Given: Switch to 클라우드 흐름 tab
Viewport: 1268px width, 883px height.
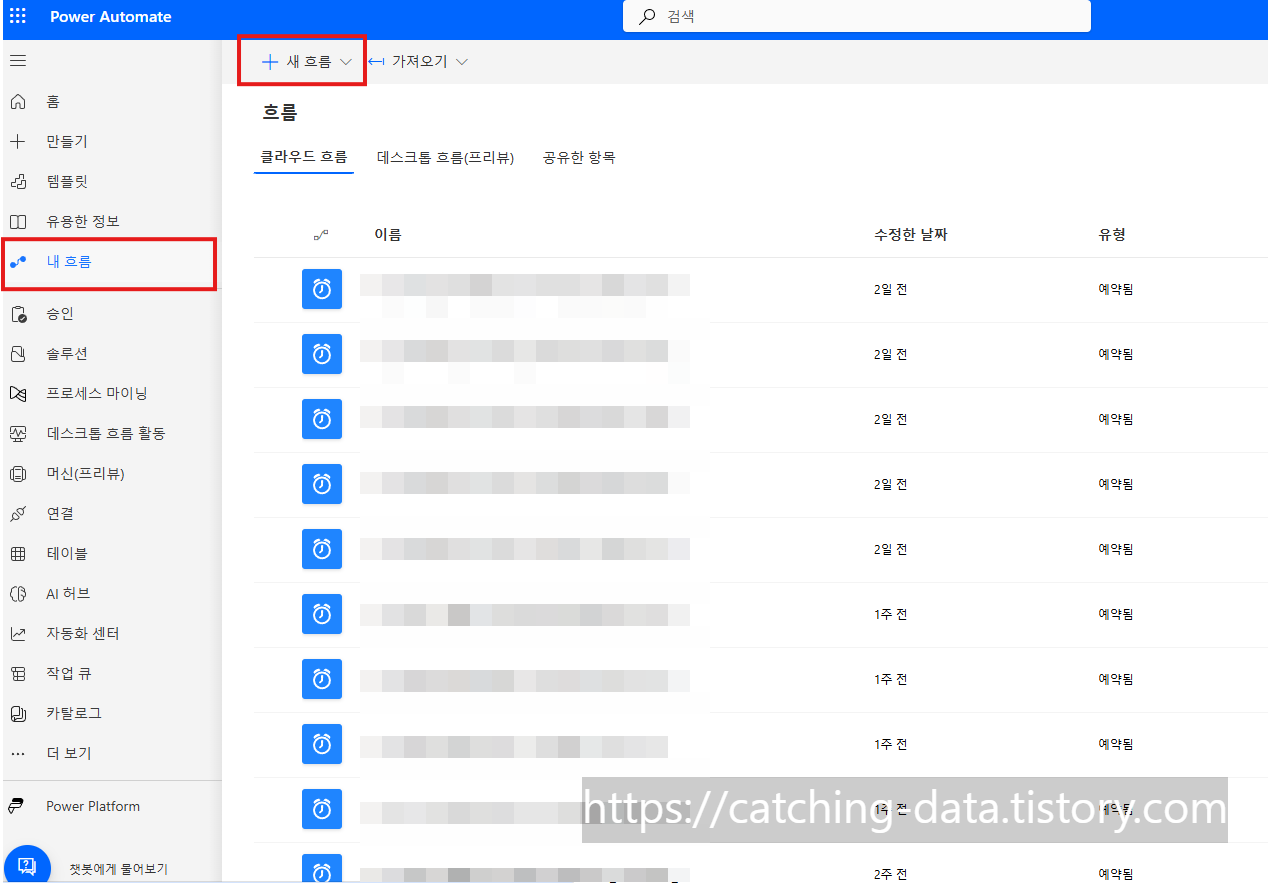Looking at the screenshot, I should 304,157.
